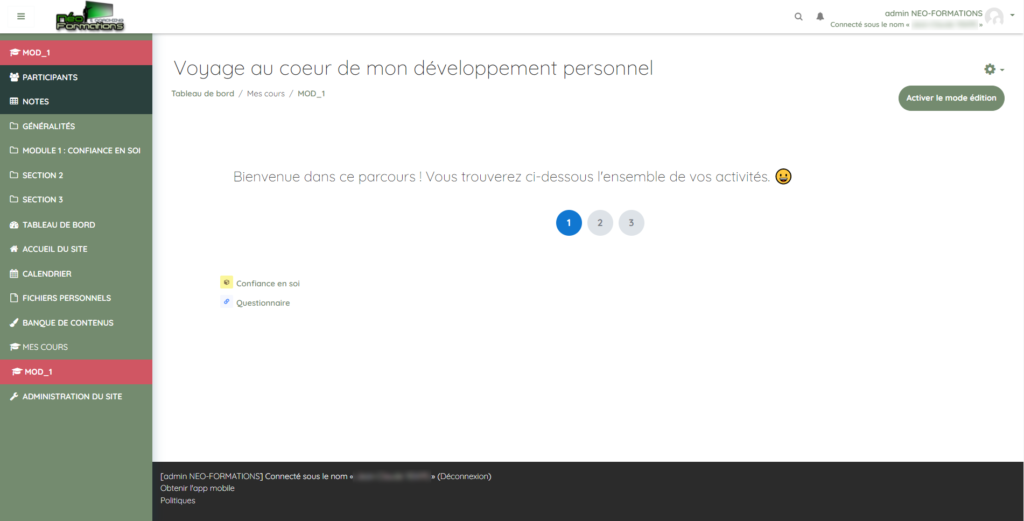The image size is (1024, 521).
Task: Open Politiques footer link
Action: (178, 501)
